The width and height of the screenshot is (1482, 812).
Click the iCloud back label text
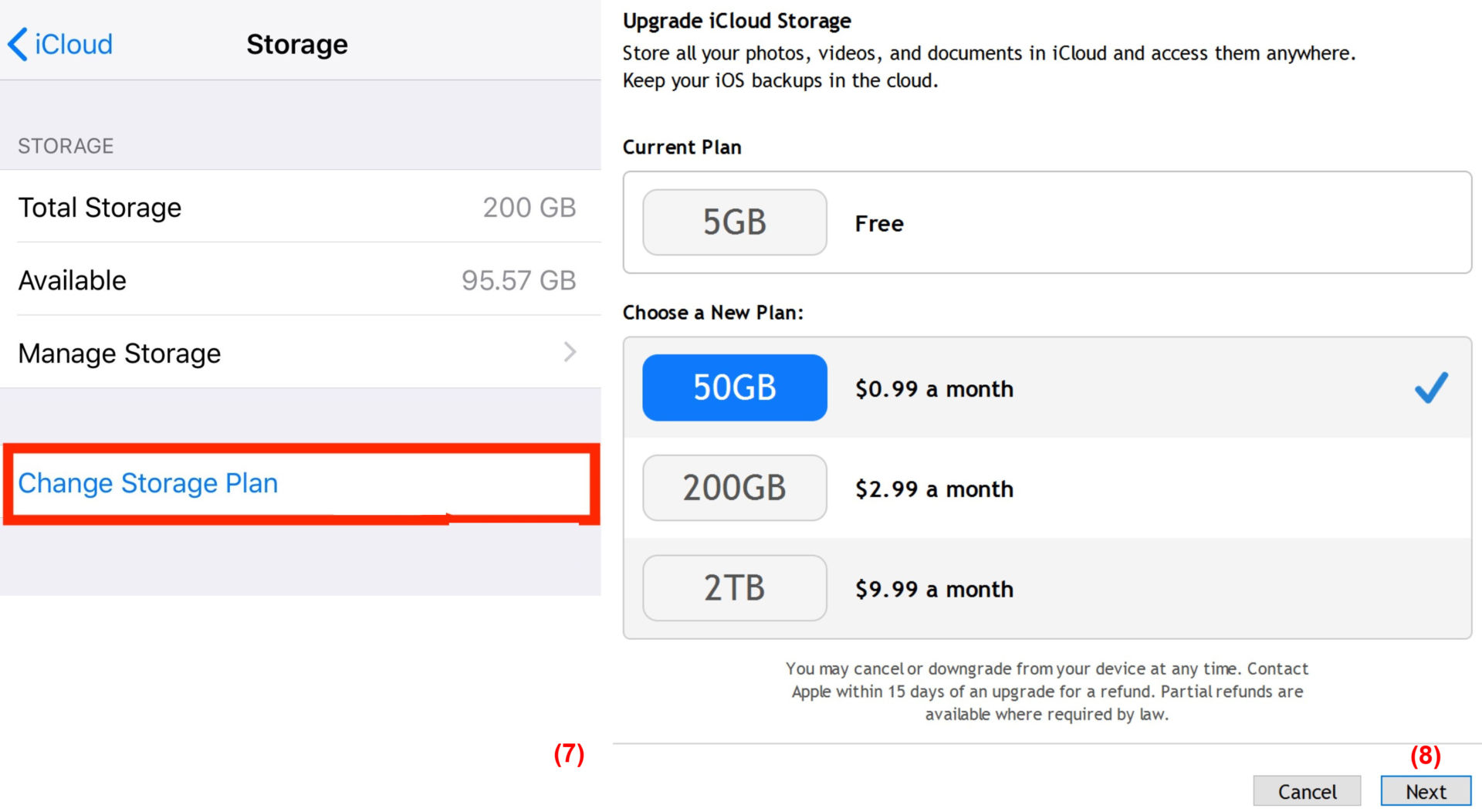click(73, 44)
